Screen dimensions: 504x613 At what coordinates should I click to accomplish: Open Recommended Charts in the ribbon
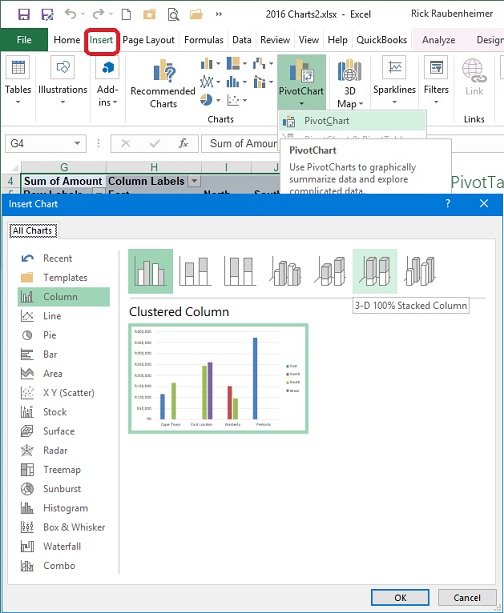(163, 84)
